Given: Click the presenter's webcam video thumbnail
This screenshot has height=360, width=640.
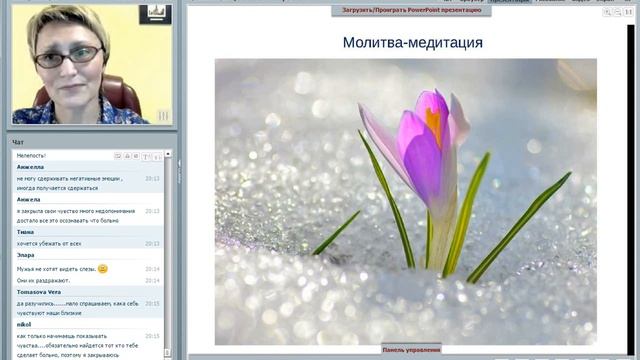Looking at the screenshot, I should tap(92, 64).
